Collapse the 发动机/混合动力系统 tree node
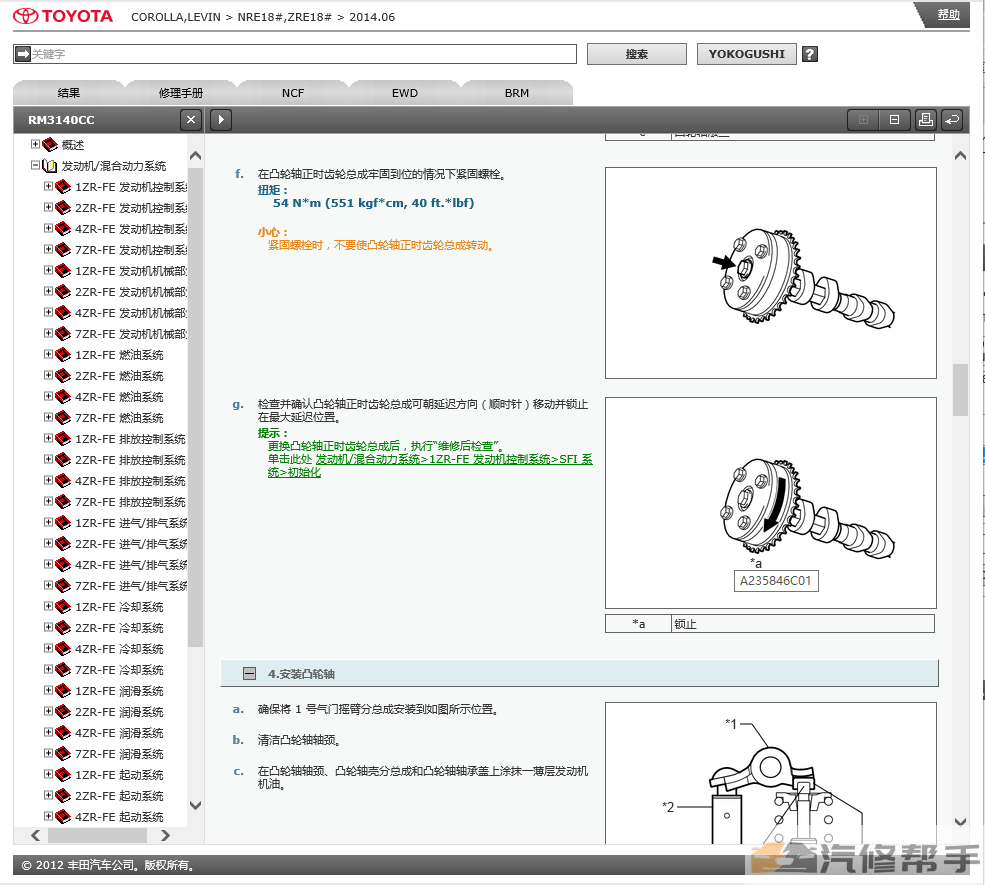Viewport: 985px width, 885px height. click(35, 165)
